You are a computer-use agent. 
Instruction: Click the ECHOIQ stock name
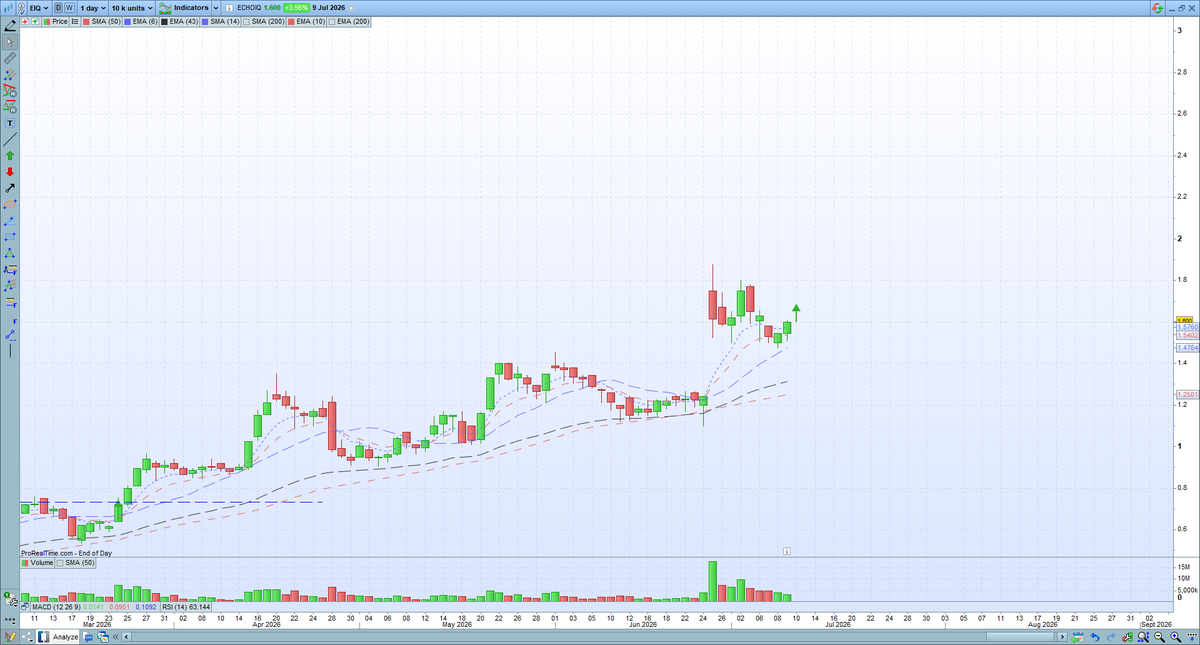[248, 8]
